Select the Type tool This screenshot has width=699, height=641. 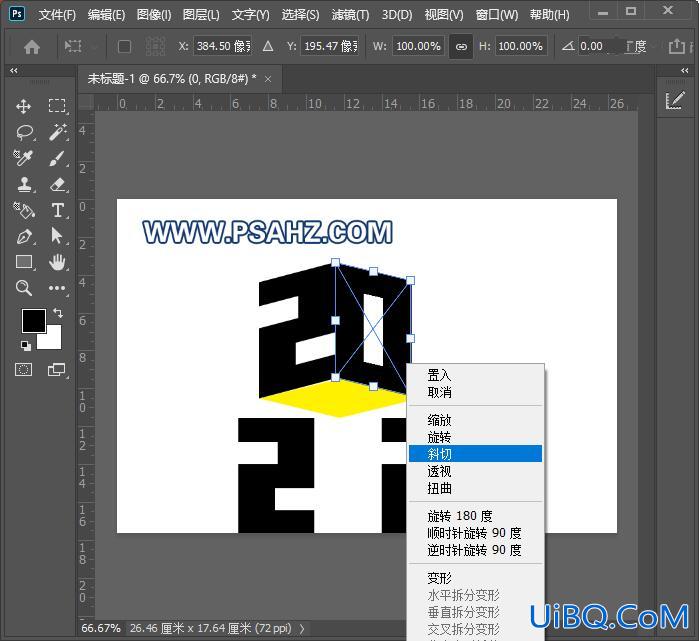[58, 210]
